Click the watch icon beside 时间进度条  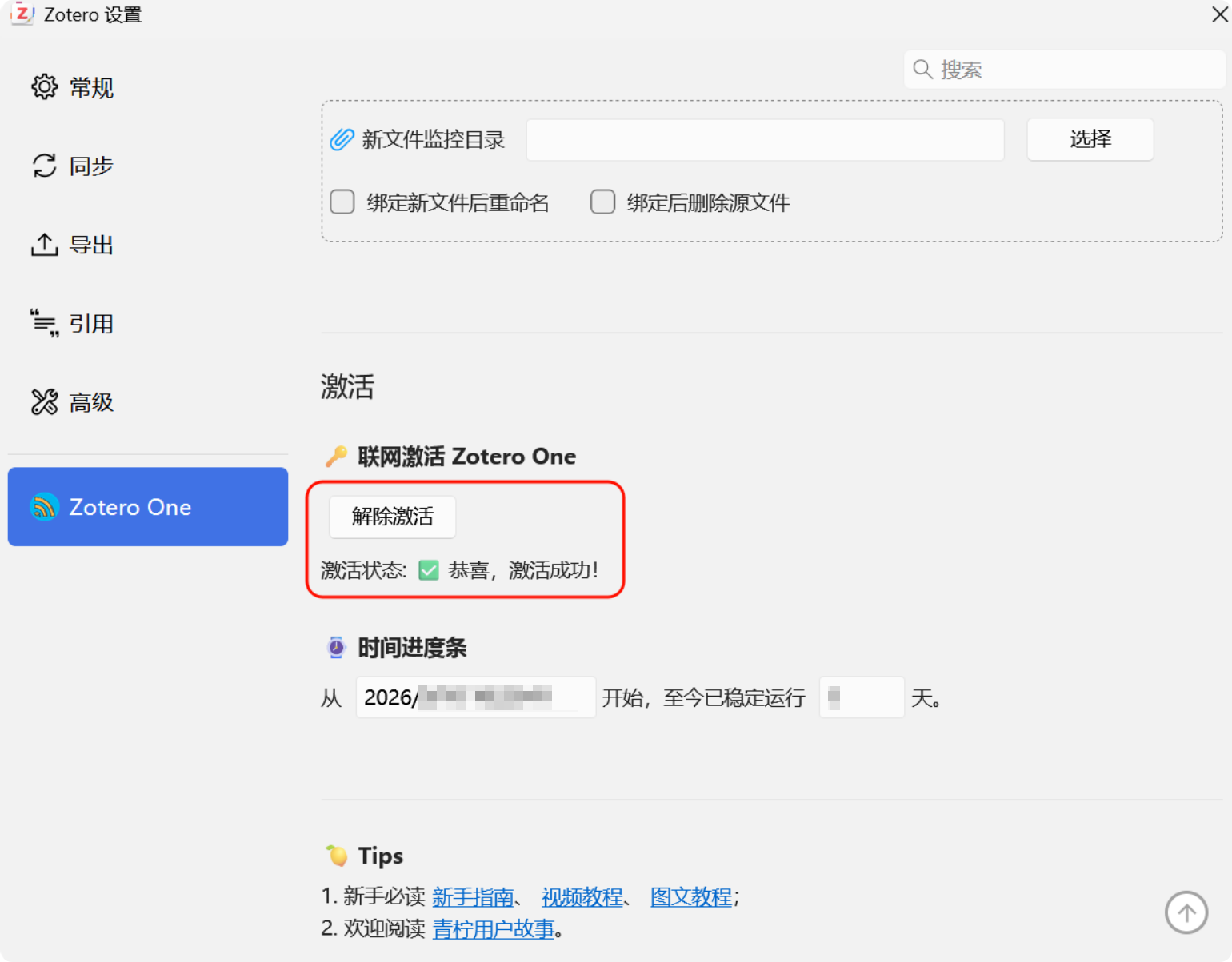[337, 647]
